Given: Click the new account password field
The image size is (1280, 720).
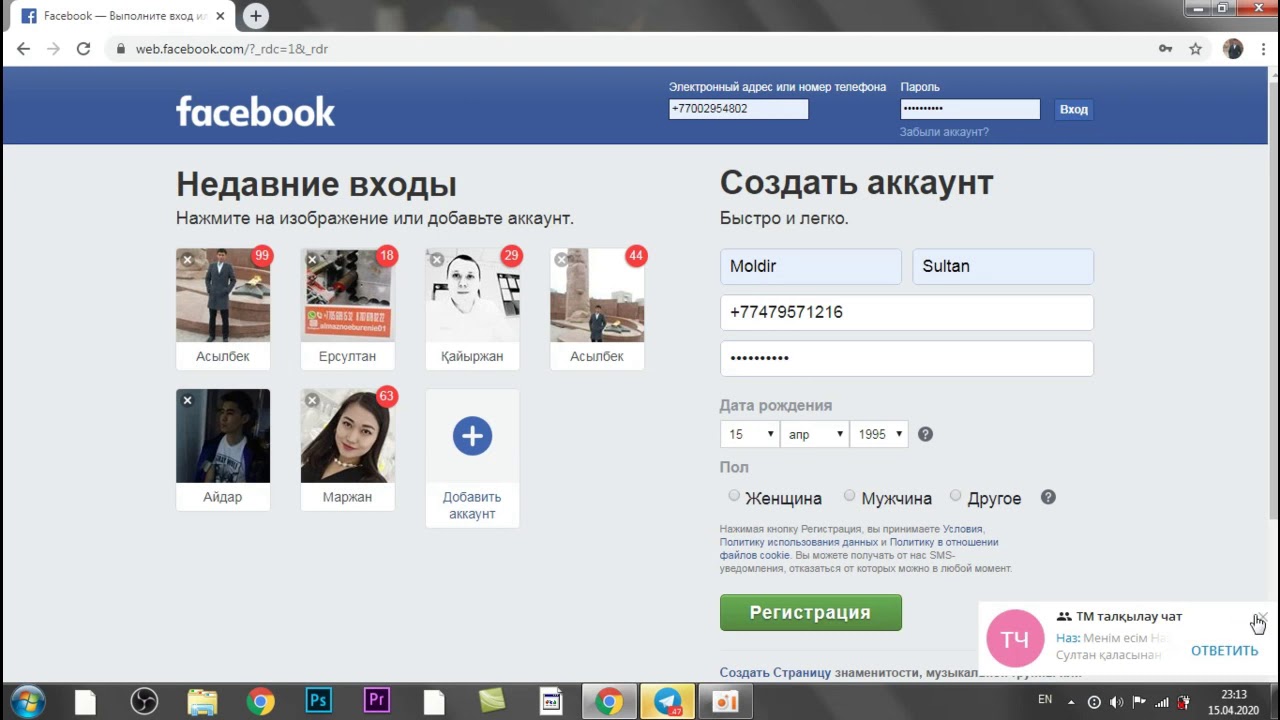Looking at the screenshot, I should pyautogui.click(x=907, y=358).
